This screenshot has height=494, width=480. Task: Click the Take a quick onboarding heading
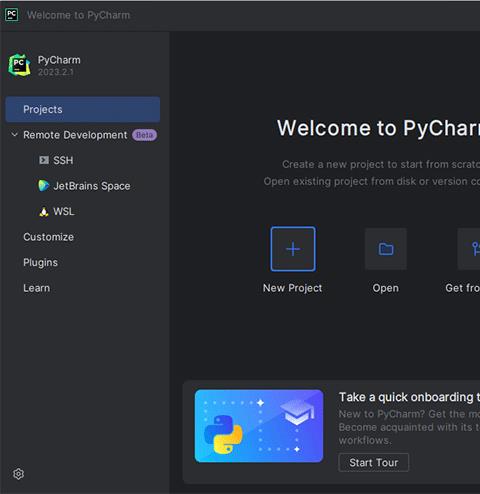point(409,397)
